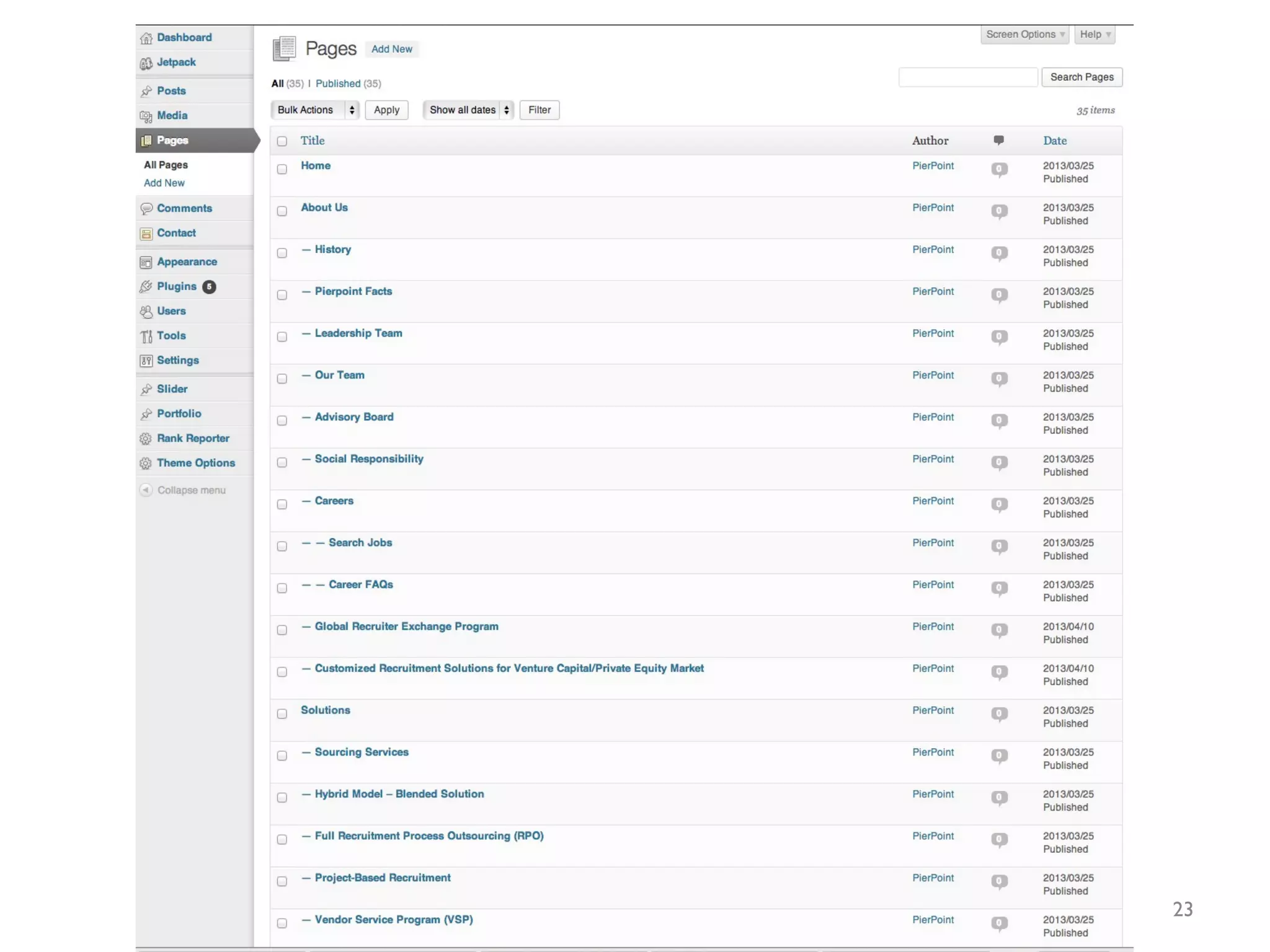
Task: Open the Leadership Team page link
Action: click(358, 333)
